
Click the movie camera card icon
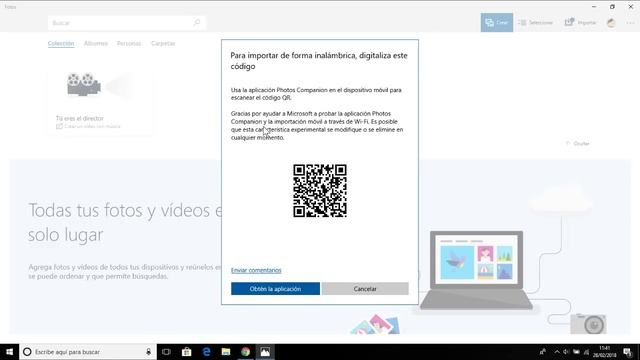pos(84,84)
